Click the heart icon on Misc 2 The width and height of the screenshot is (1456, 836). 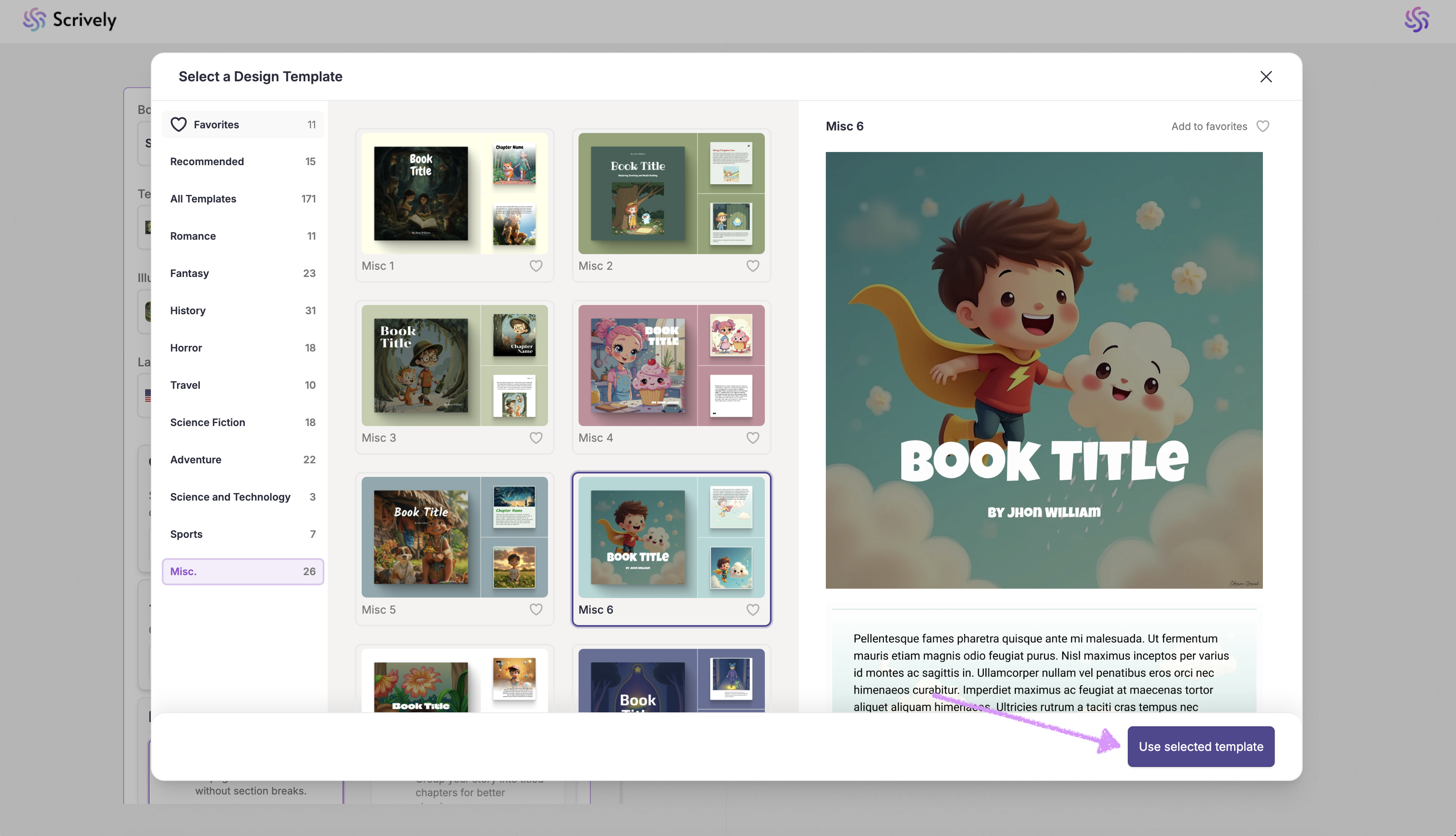tap(752, 266)
